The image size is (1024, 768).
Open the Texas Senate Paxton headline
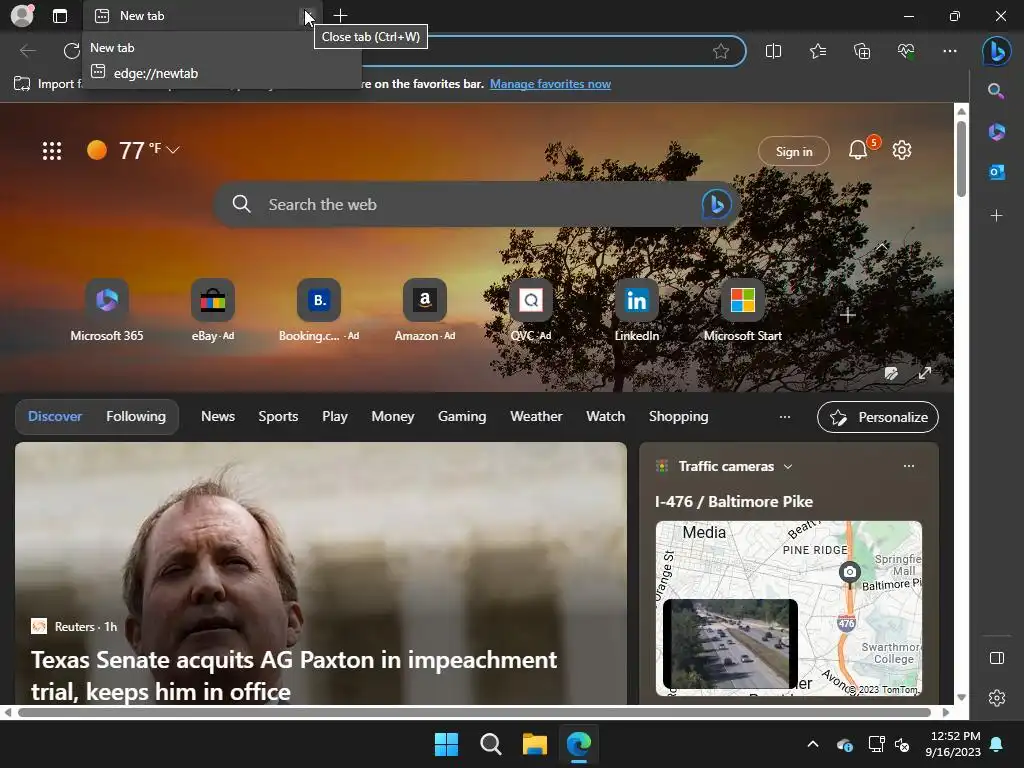pos(294,675)
